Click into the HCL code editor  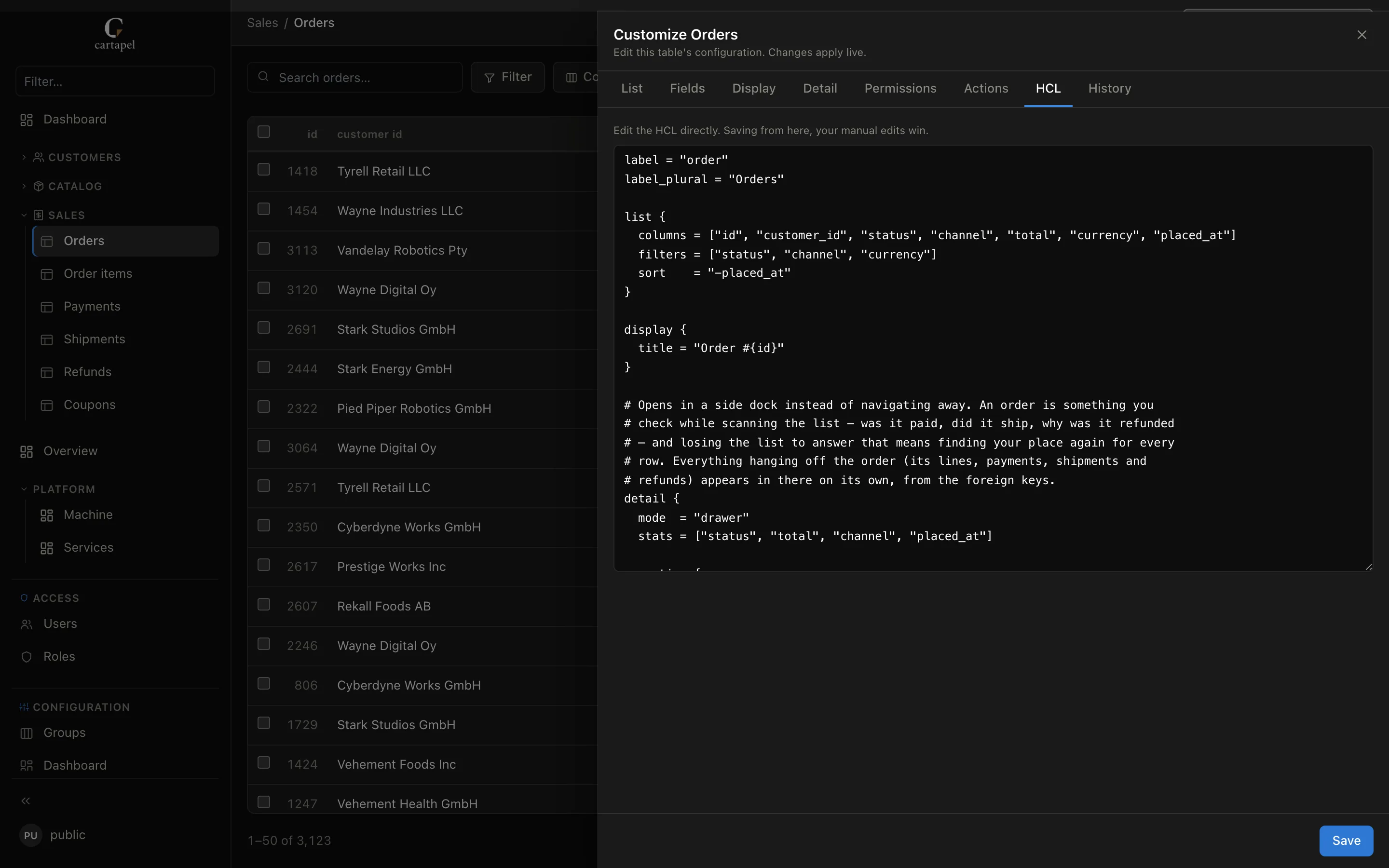tap(993, 358)
